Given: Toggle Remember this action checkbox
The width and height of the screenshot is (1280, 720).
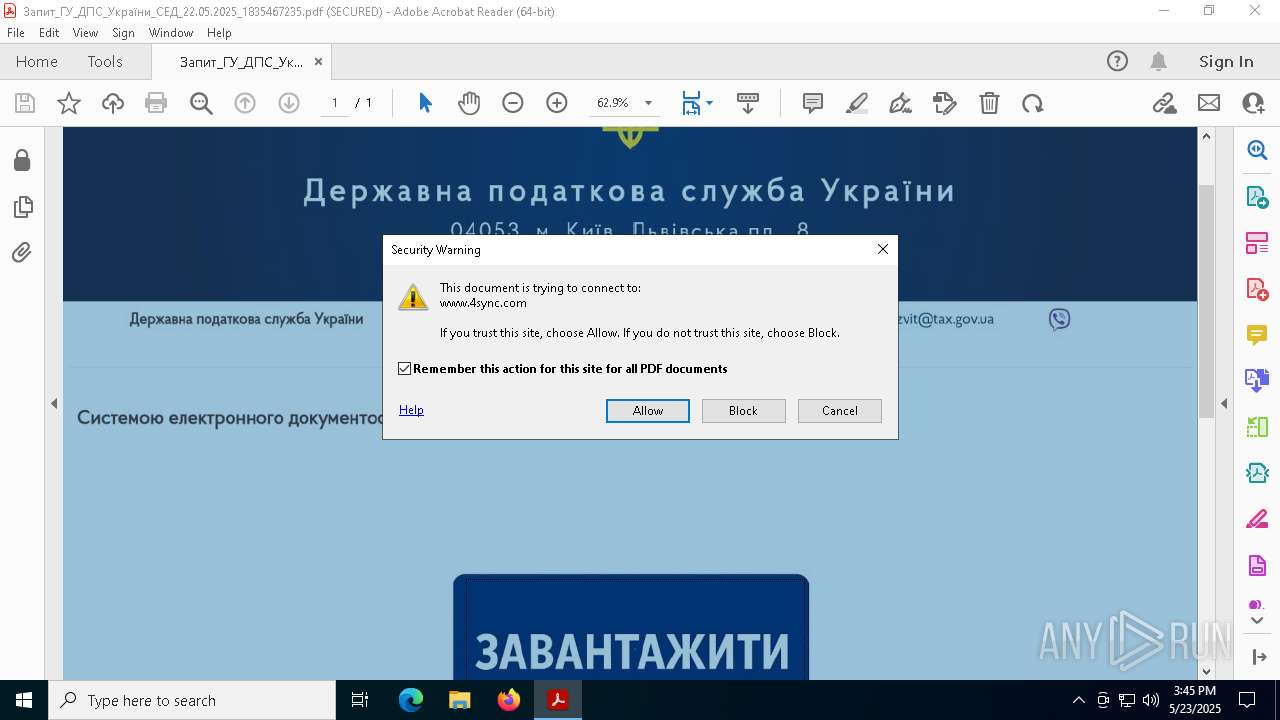Looking at the screenshot, I should (405, 369).
